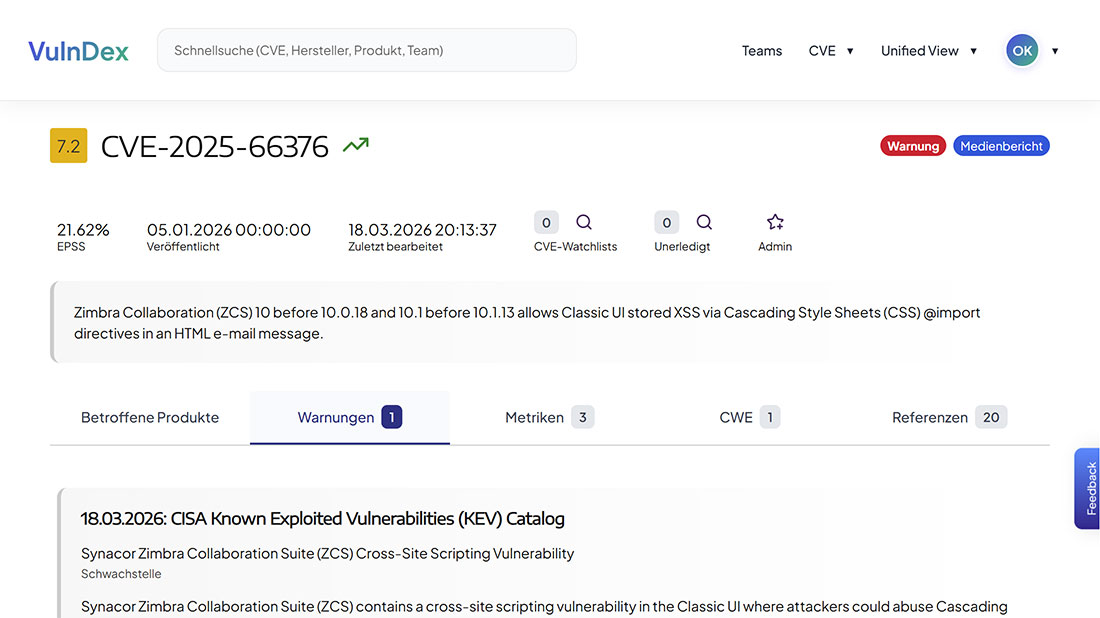Image resolution: width=1100 pixels, height=618 pixels.
Task: Click the OK user avatar
Action: click(1021, 51)
